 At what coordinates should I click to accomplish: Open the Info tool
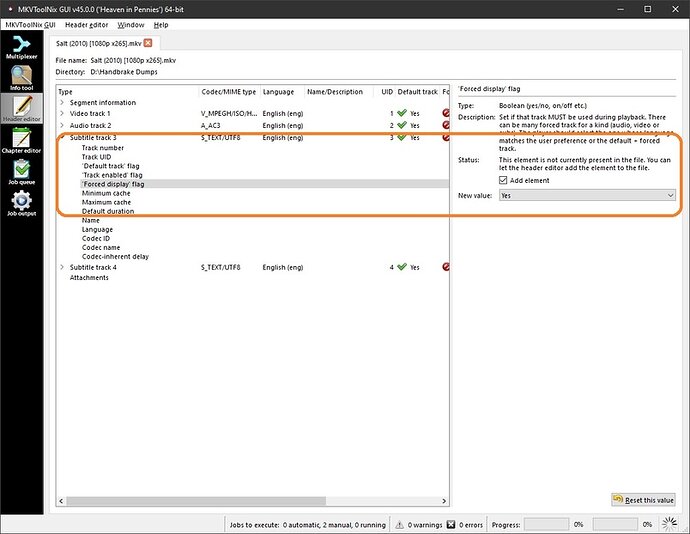click(22, 78)
